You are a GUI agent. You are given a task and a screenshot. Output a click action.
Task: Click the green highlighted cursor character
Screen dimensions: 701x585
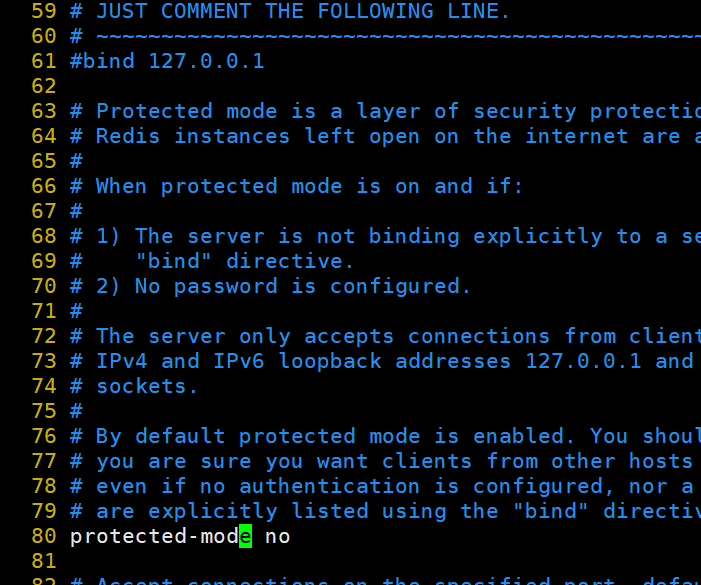click(245, 536)
